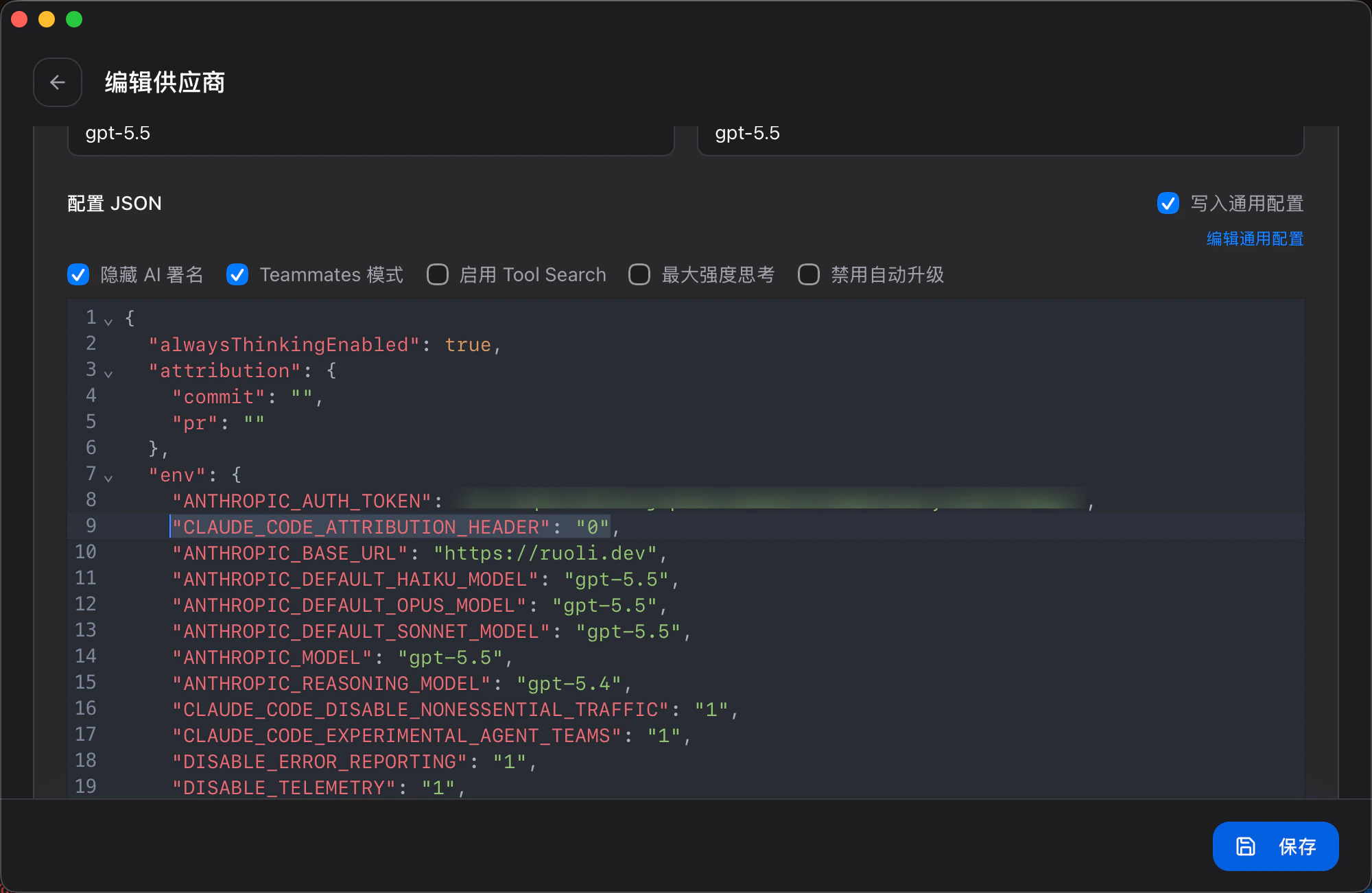Click line number 15 in gutter
The width and height of the screenshot is (1372, 893).
tap(86, 682)
